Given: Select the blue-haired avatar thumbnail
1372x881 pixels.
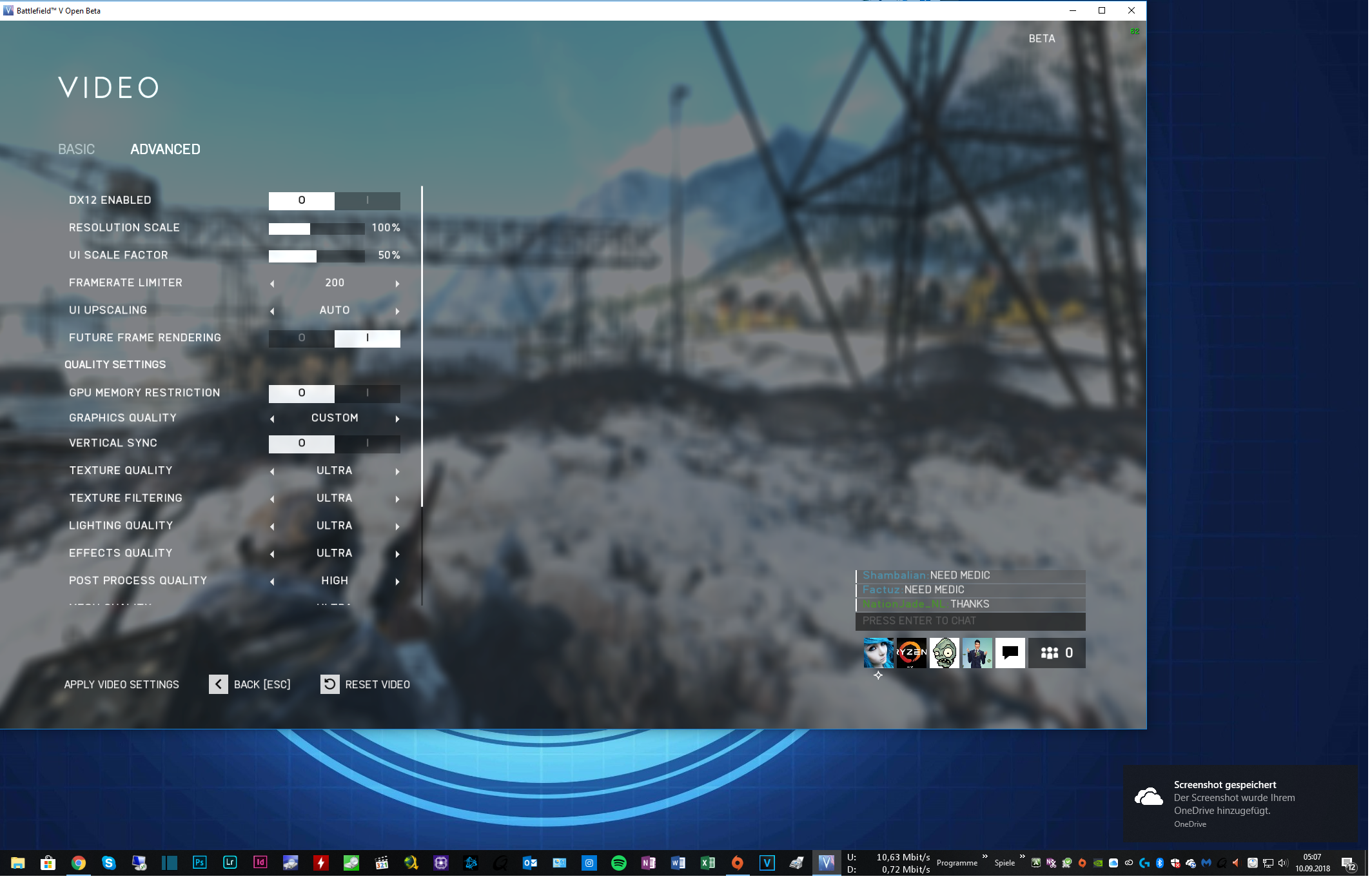Looking at the screenshot, I should 877,653.
